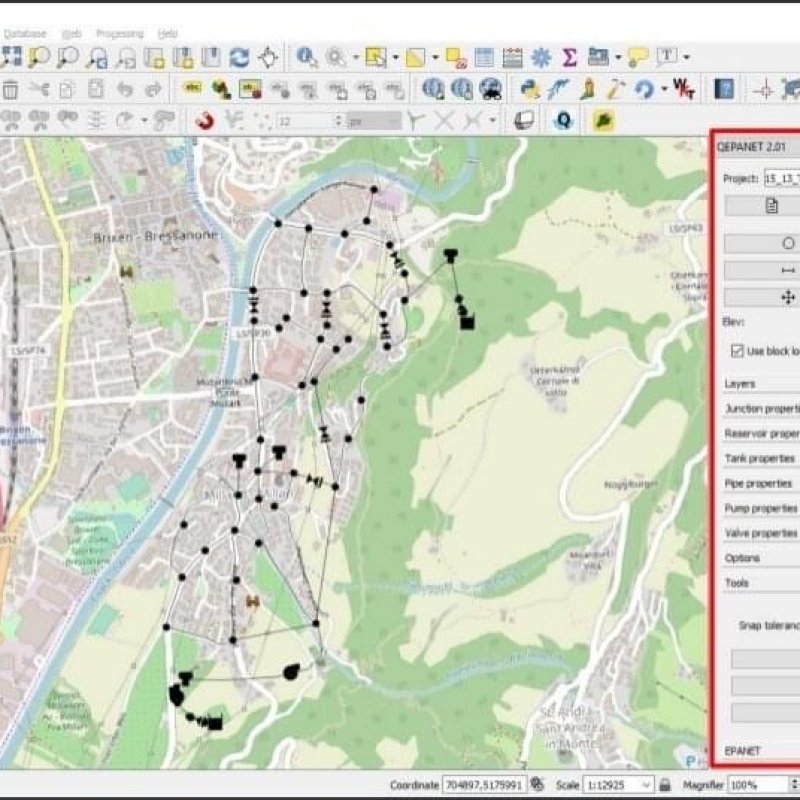
Task: Open the Processing menu
Action: tap(119, 33)
